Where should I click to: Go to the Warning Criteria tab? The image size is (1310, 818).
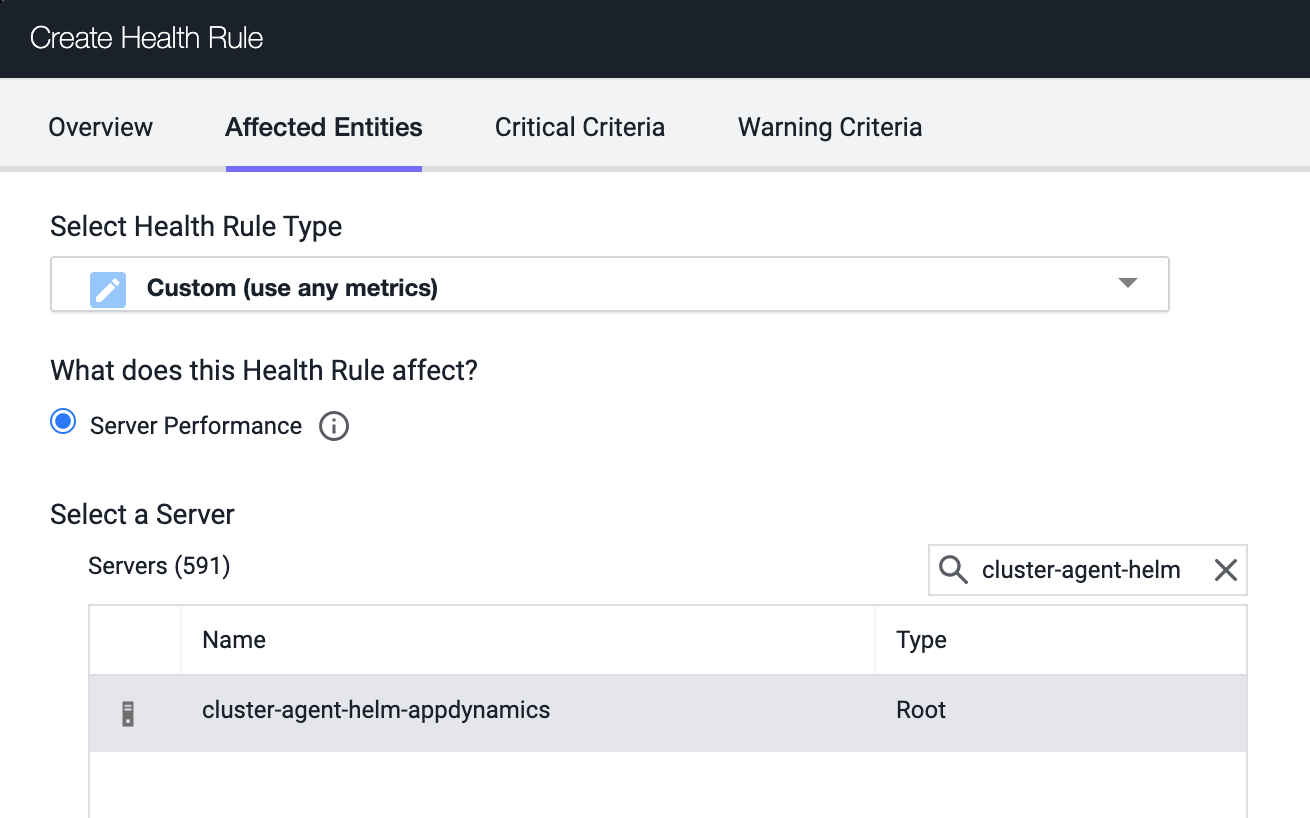click(829, 127)
